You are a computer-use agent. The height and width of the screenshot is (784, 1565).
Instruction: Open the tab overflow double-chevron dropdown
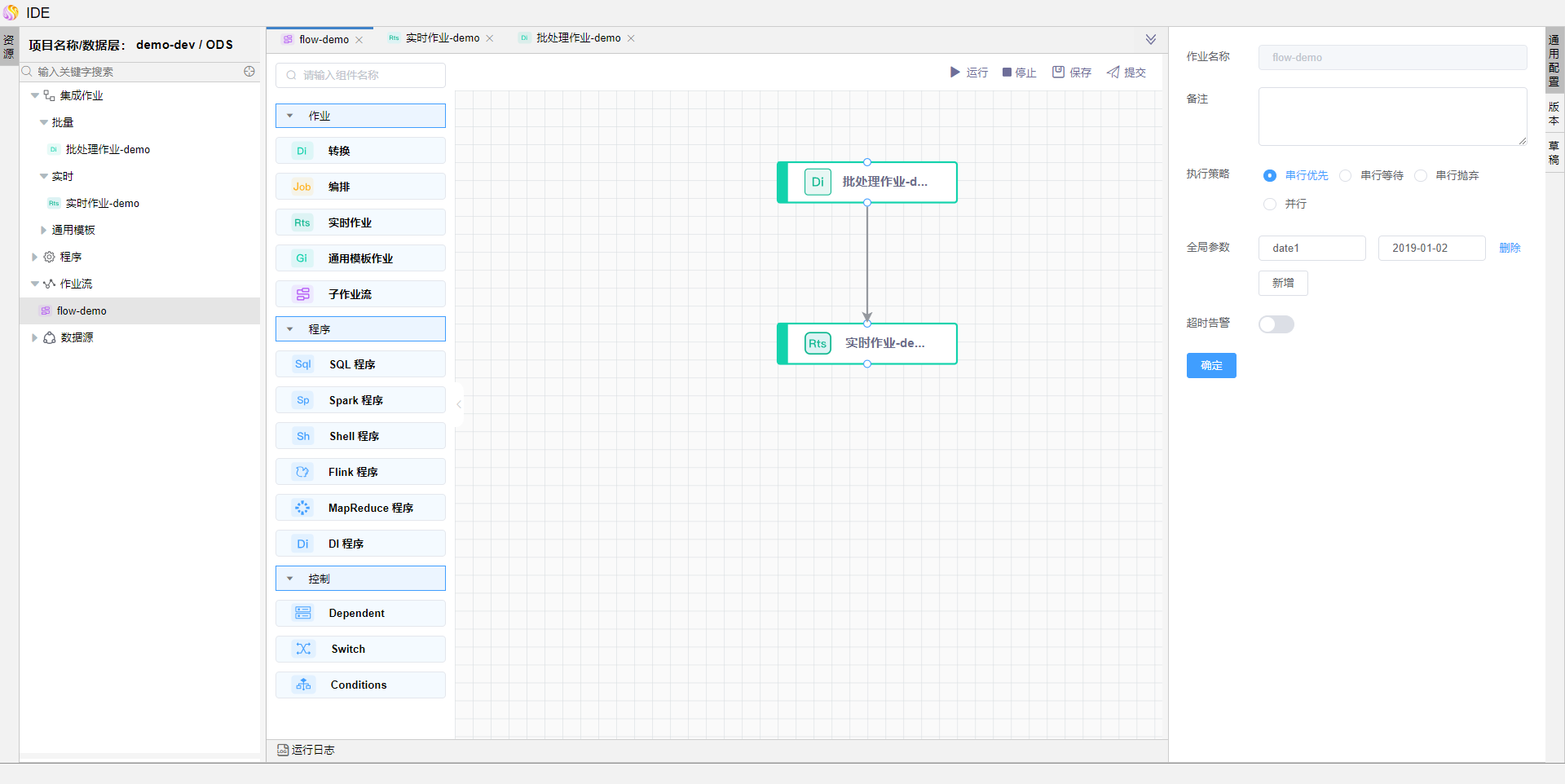(1150, 39)
